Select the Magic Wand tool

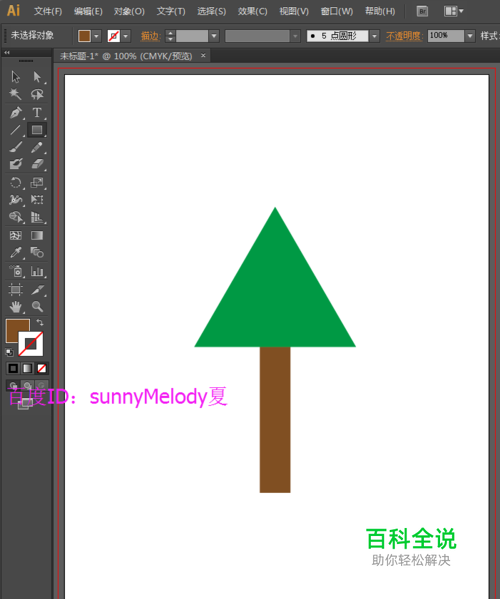(x=16, y=94)
